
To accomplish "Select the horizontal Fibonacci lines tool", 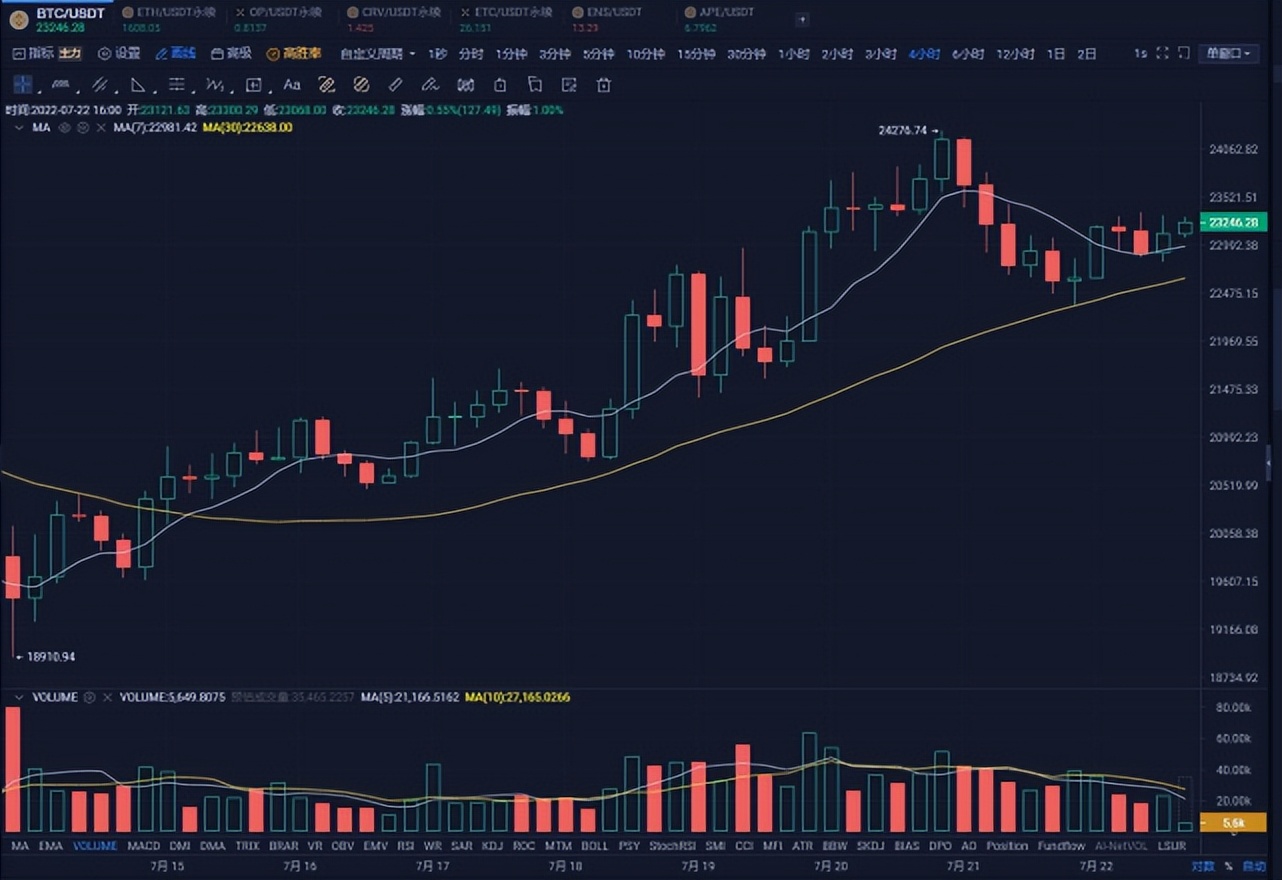I will click(176, 85).
